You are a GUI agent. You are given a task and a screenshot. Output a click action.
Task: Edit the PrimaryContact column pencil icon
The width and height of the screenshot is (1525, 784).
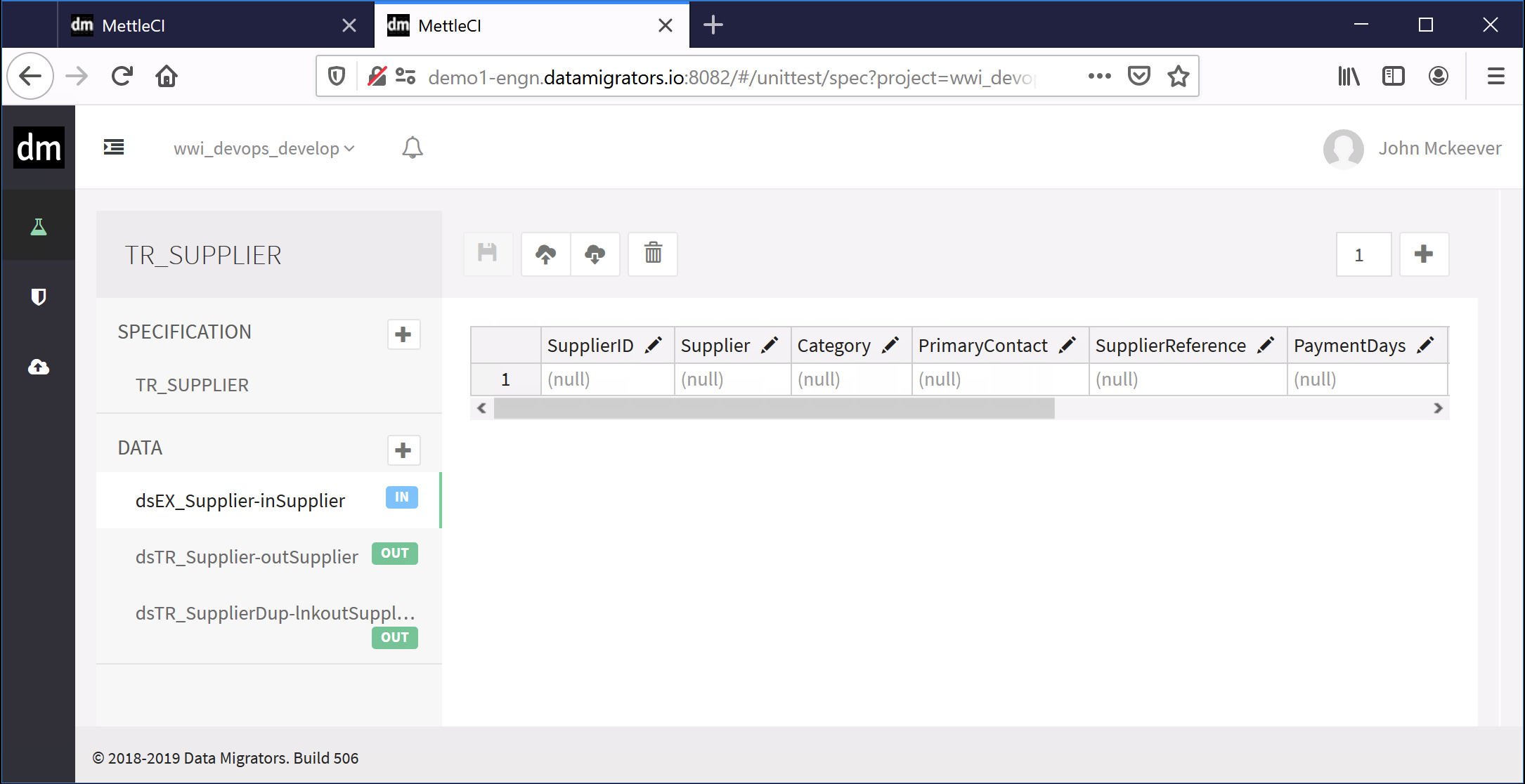[x=1067, y=345]
